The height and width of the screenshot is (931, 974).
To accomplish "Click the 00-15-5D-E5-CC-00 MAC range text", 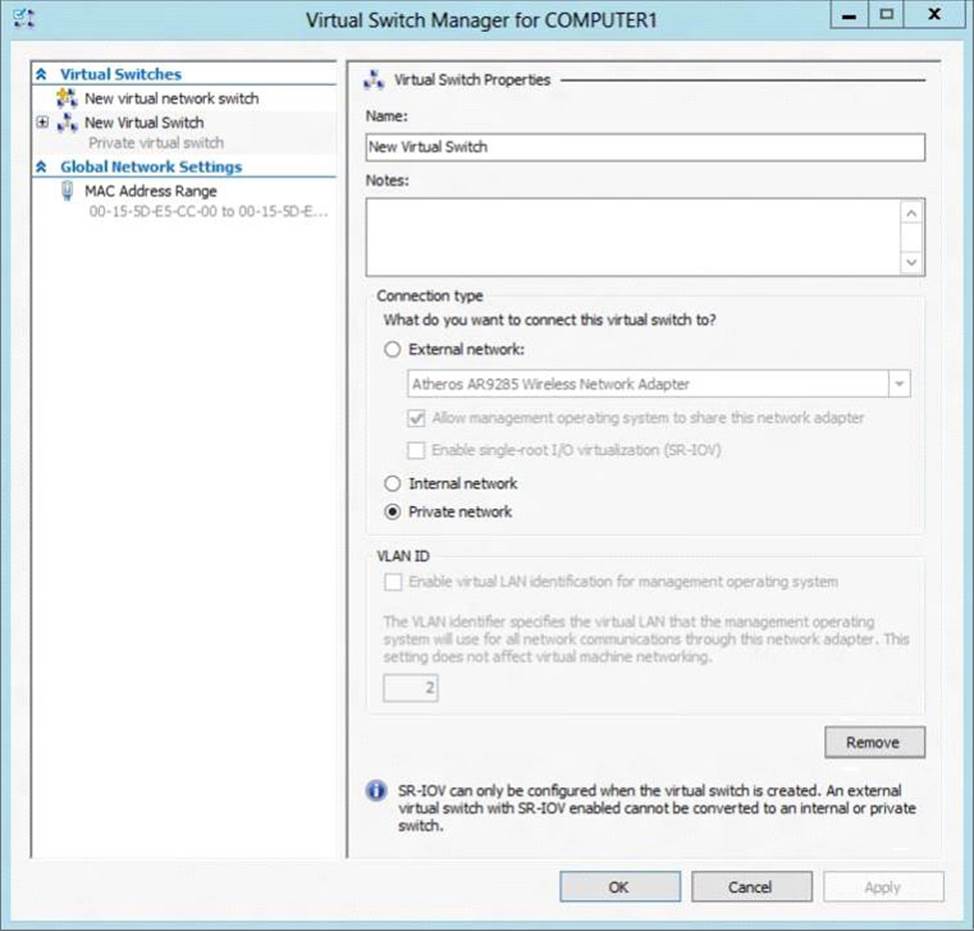I will (x=208, y=212).
